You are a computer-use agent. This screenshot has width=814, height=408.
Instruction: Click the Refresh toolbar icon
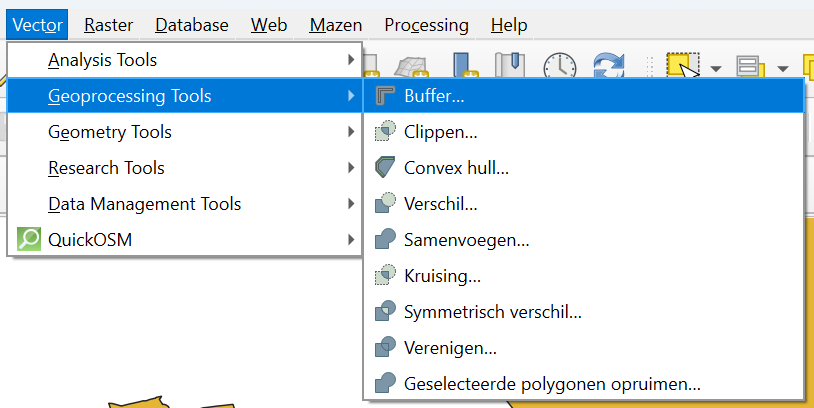609,68
